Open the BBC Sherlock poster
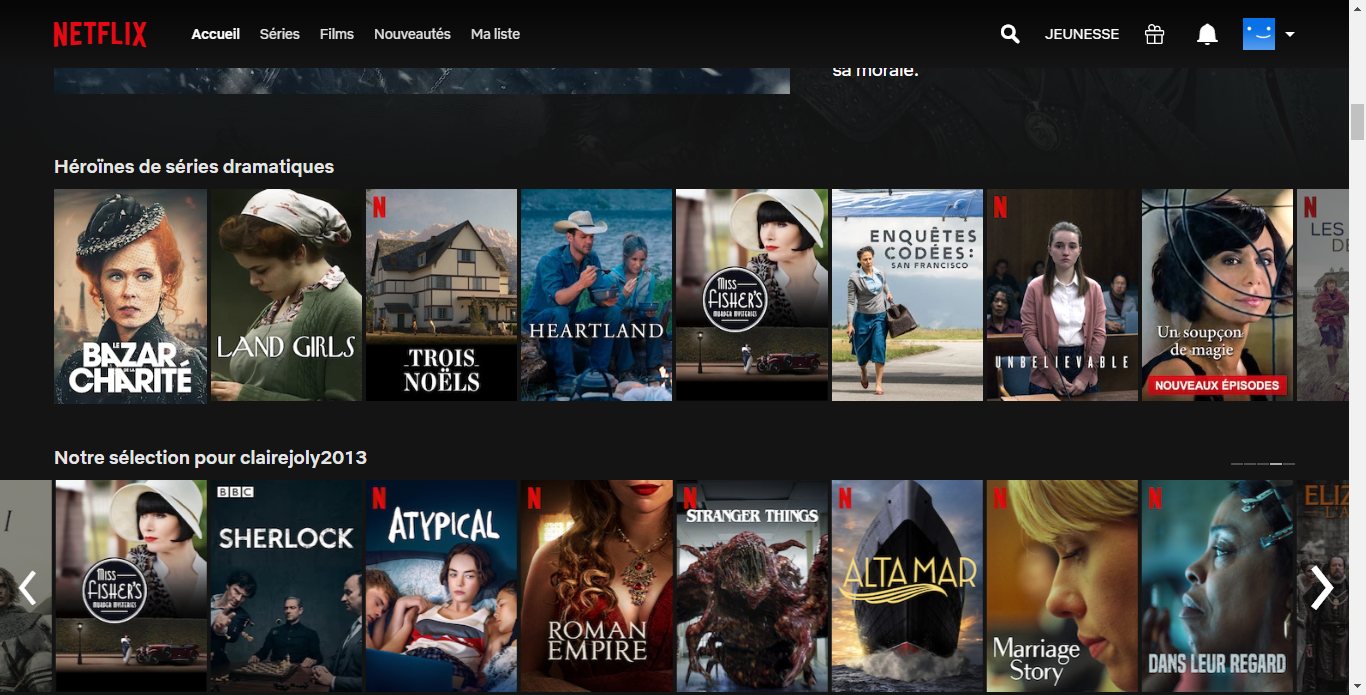The height and width of the screenshot is (695, 1366). tap(285, 585)
